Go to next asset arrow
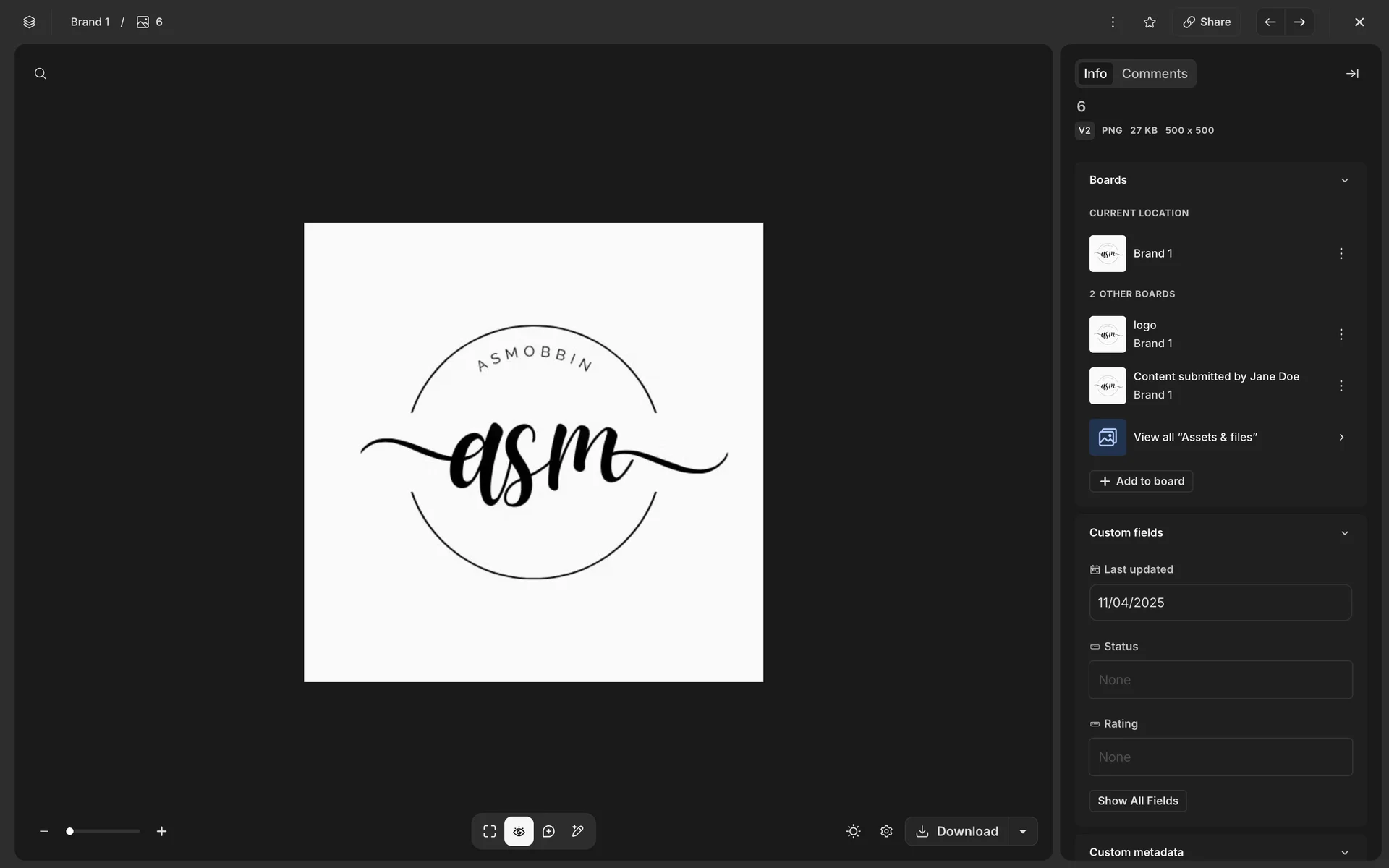The height and width of the screenshot is (868, 1389). click(1299, 22)
